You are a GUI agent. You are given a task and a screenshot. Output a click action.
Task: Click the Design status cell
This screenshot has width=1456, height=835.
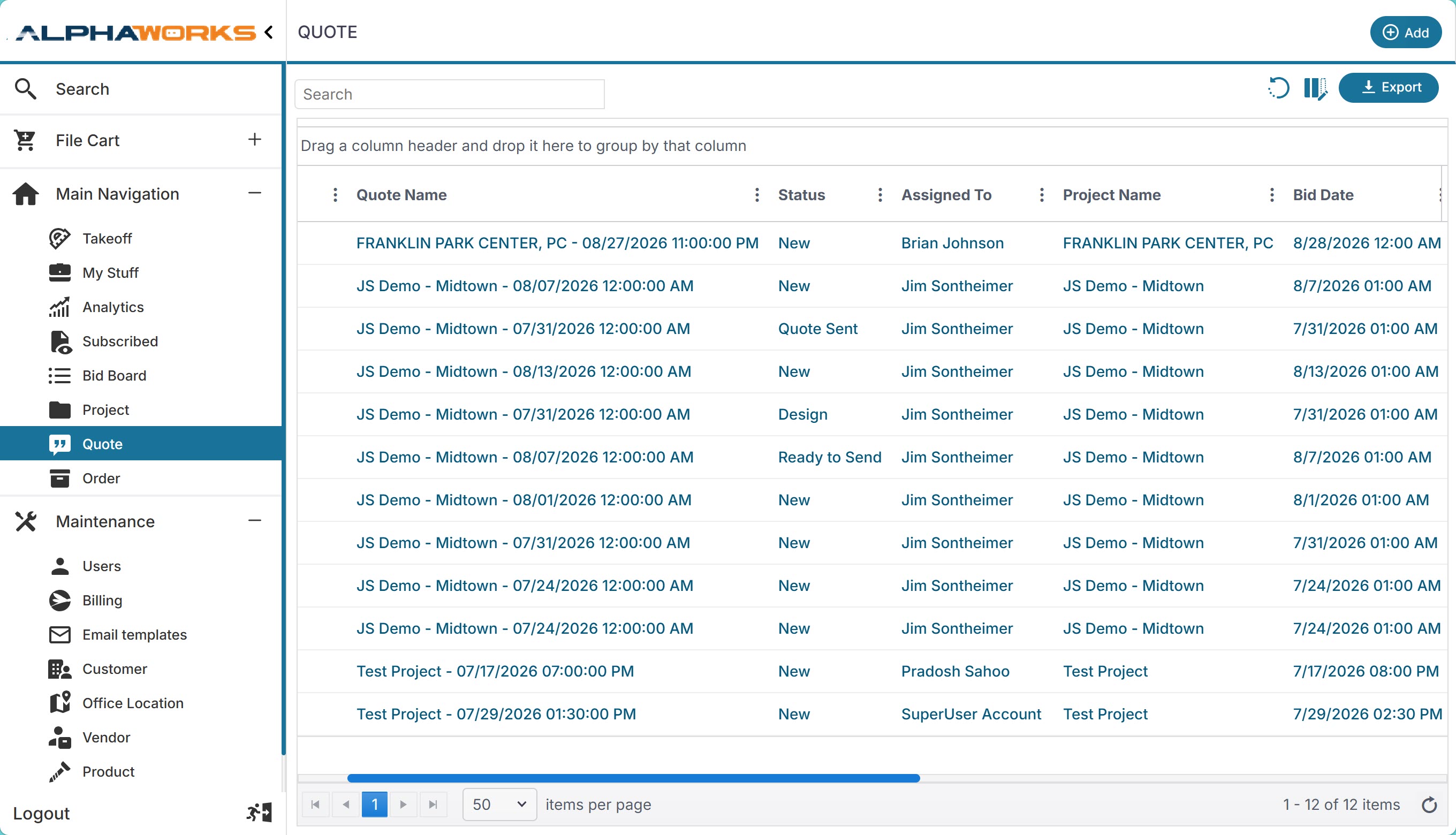(803, 415)
